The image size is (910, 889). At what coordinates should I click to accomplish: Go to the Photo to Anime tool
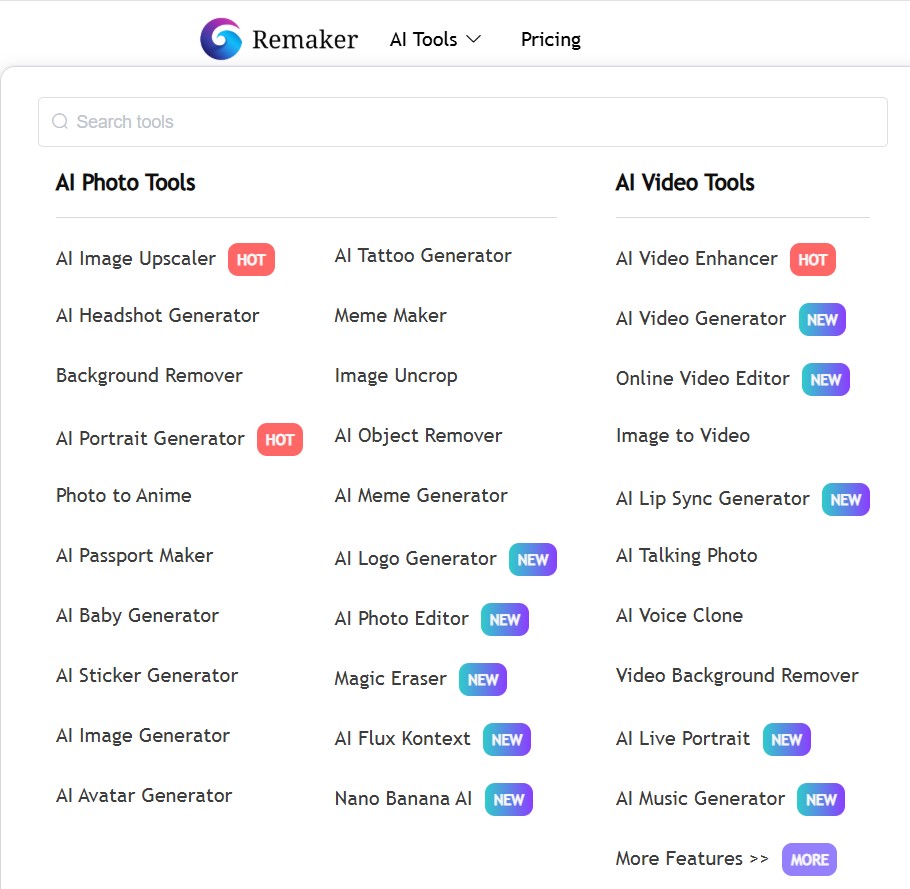[124, 496]
